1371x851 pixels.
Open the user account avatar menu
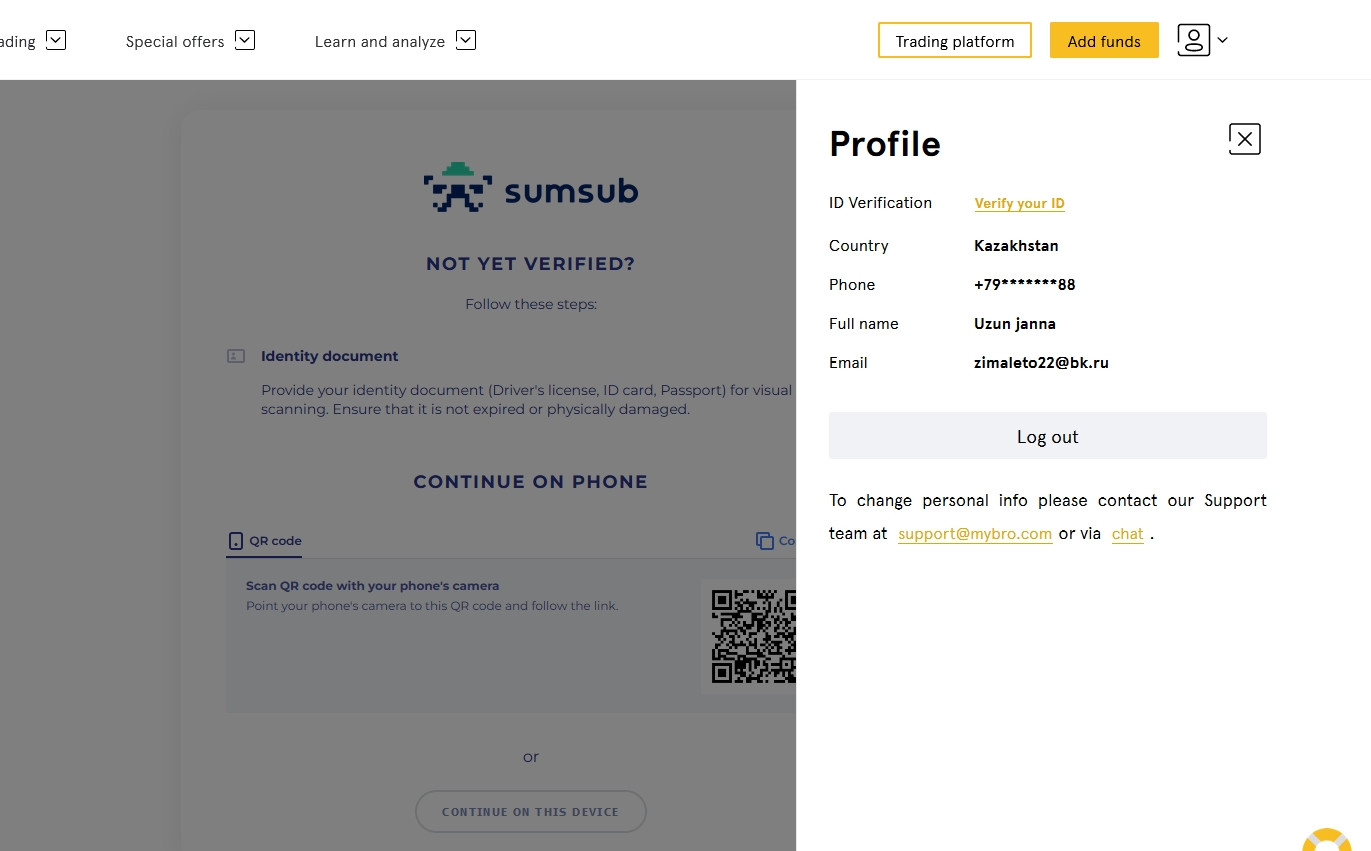(1193, 40)
